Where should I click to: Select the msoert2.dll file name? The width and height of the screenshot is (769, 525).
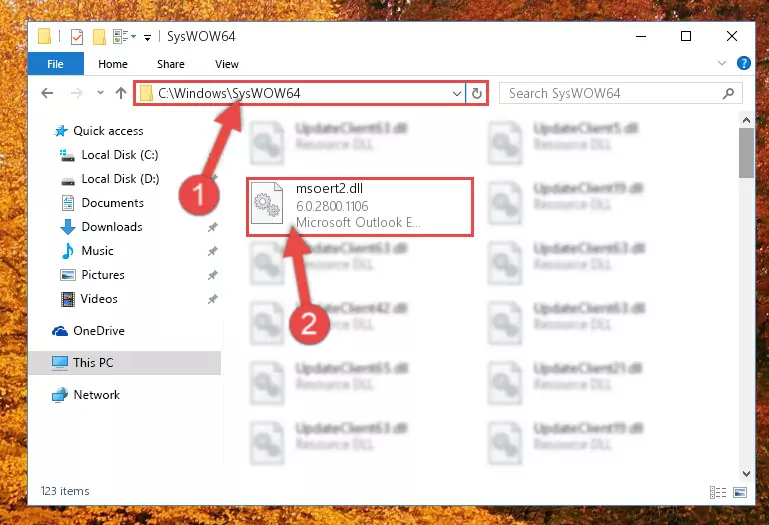(x=330, y=189)
